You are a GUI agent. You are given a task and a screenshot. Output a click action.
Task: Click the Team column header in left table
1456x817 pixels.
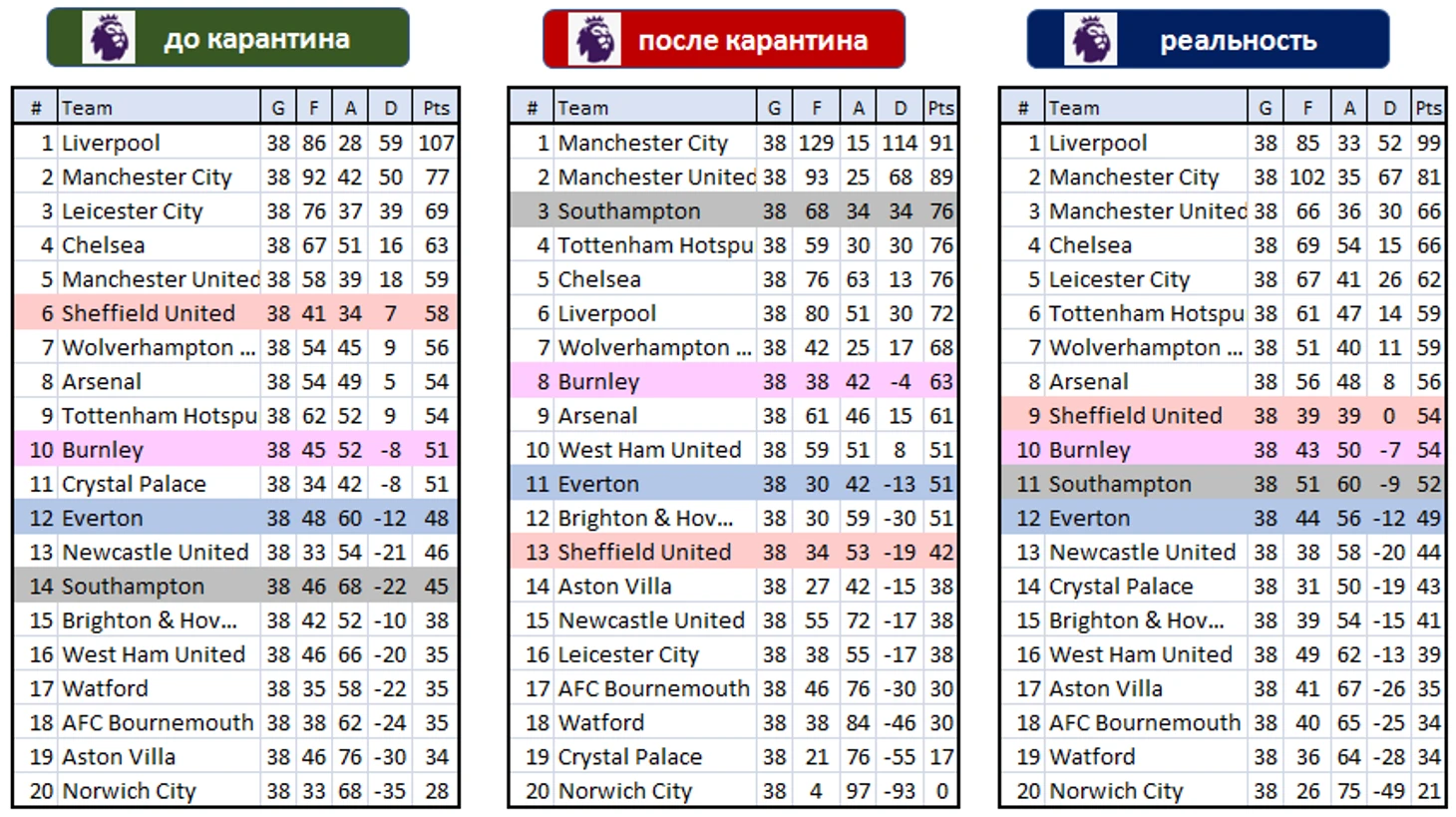(x=88, y=108)
